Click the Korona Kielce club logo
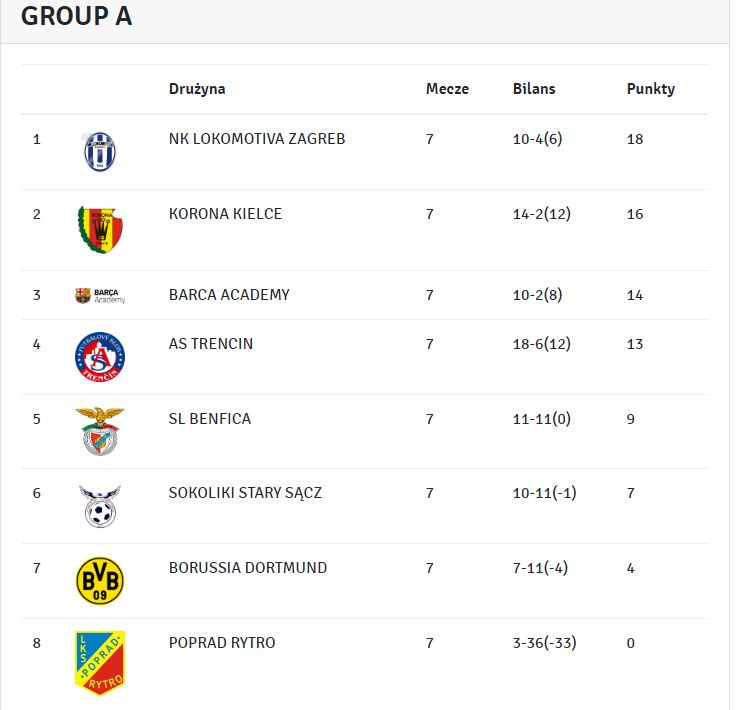The image size is (738, 710). (100, 230)
